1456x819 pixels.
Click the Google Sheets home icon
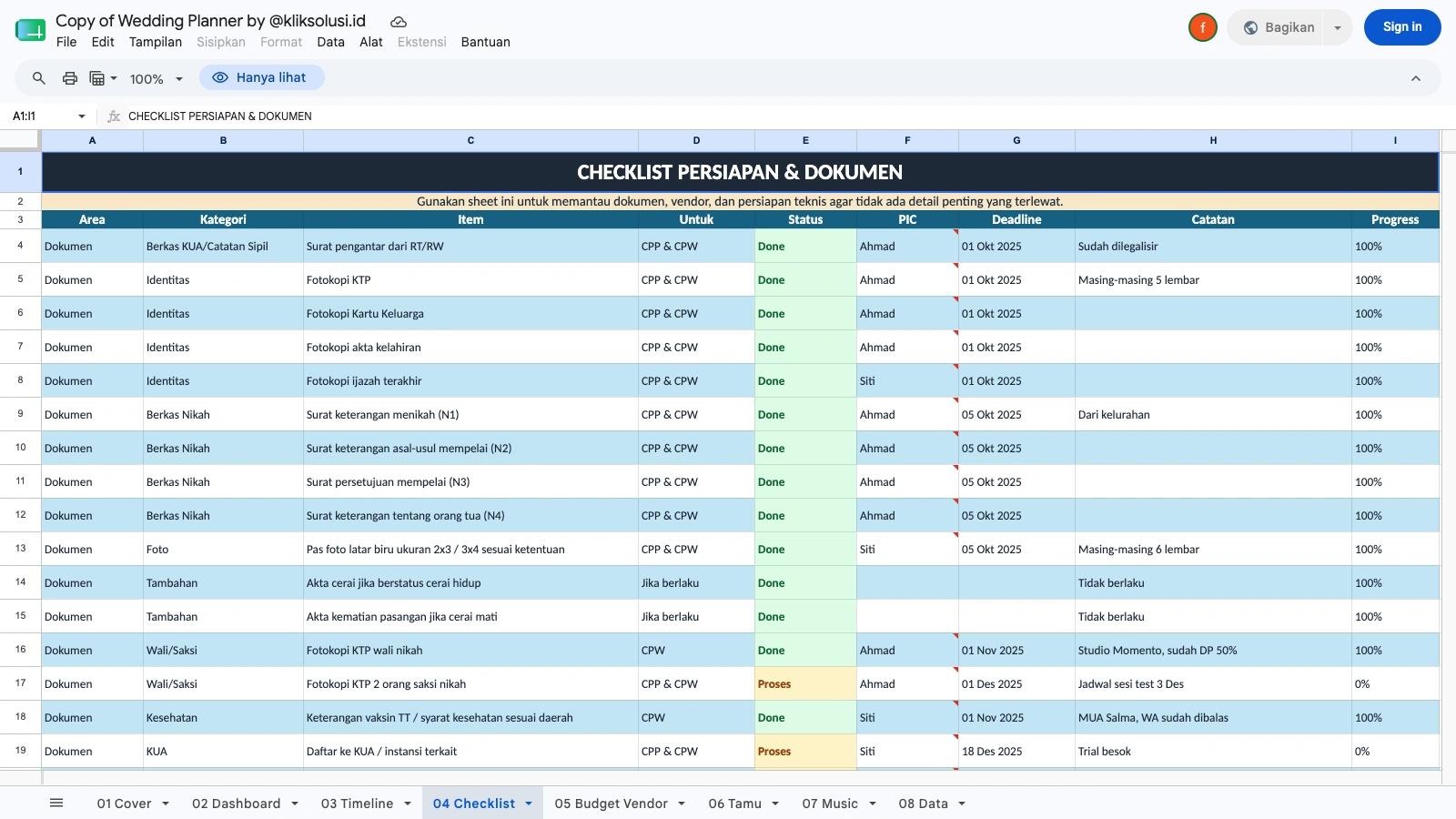pyautogui.click(x=30, y=30)
